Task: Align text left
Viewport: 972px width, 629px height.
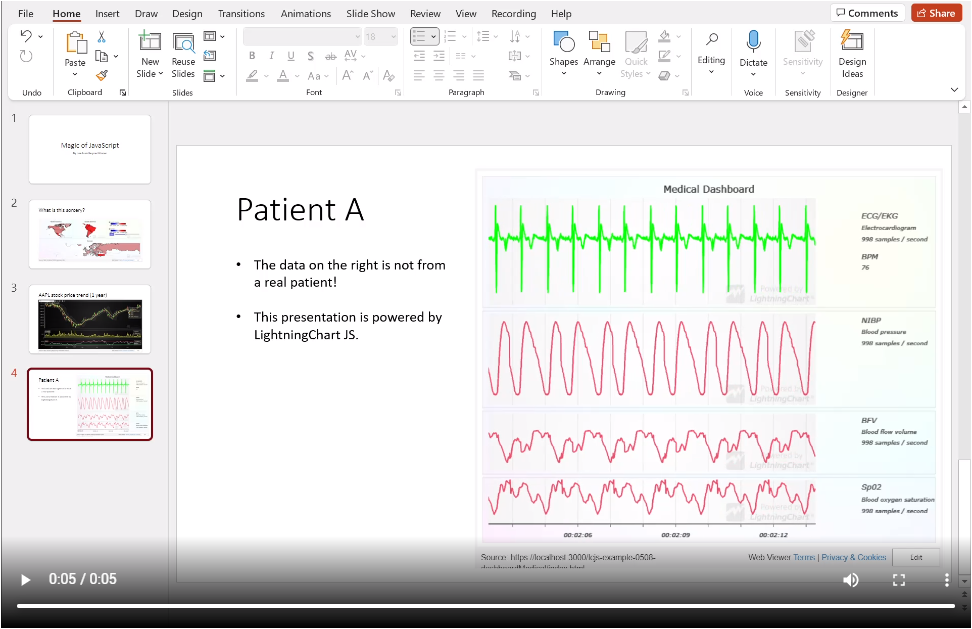Action: coord(420,76)
